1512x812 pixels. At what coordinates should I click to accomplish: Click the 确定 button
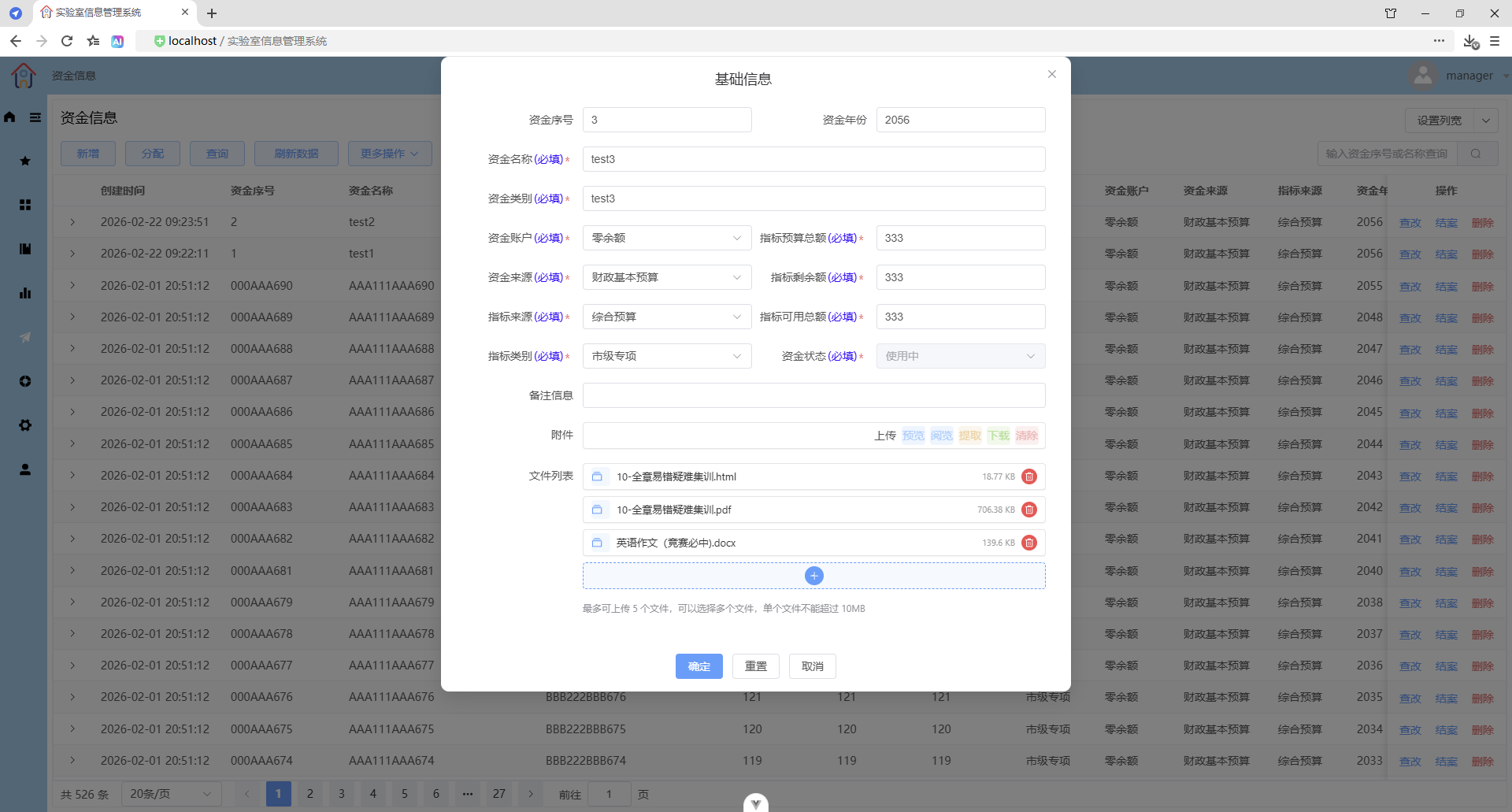click(x=699, y=666)
